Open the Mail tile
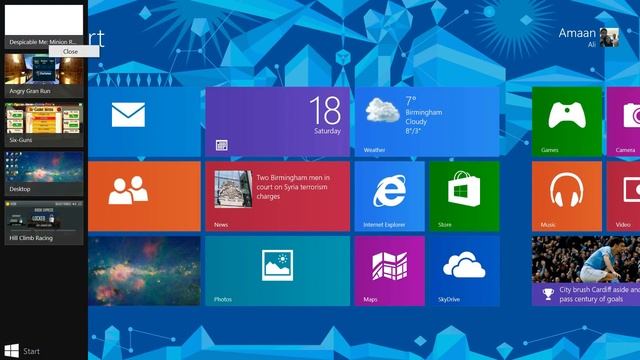This screenshot has width=640, height=360. [x=144, y=122]
